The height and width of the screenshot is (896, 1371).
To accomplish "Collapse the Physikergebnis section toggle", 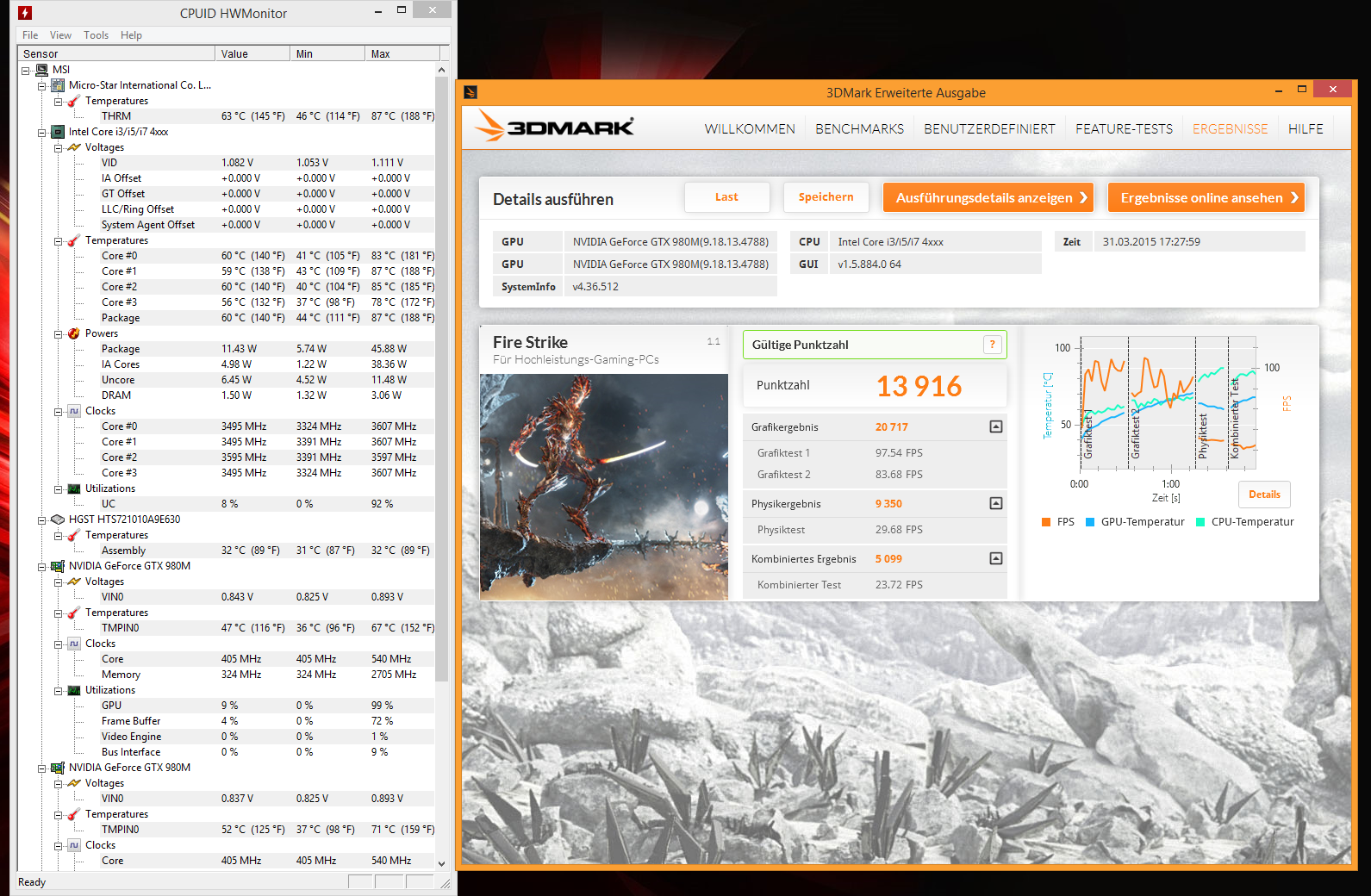I will click(x=996, y=503).
